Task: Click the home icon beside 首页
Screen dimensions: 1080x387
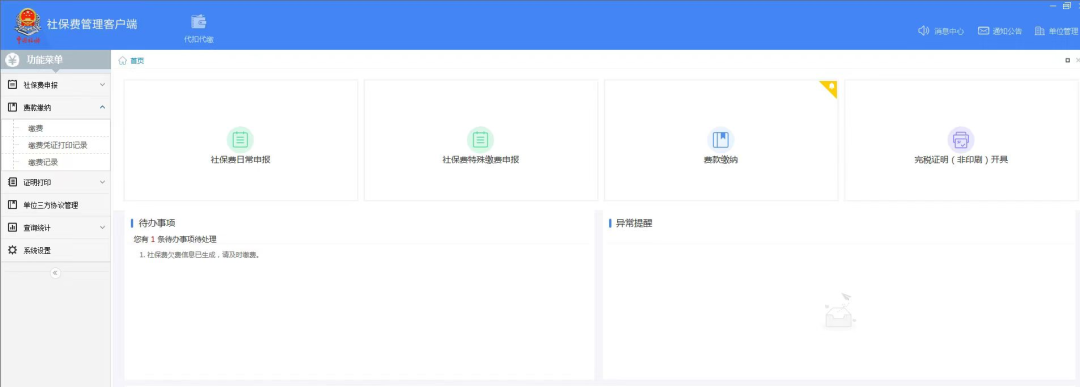Action: tap(123, 61)
